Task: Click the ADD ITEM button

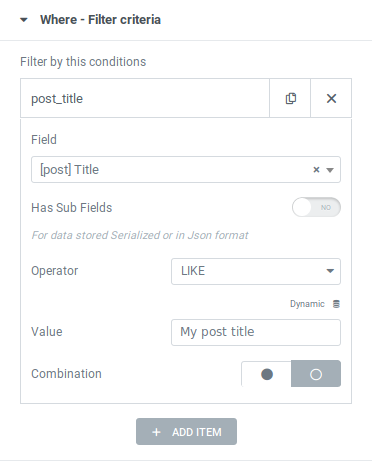Action: coord(186,432)
